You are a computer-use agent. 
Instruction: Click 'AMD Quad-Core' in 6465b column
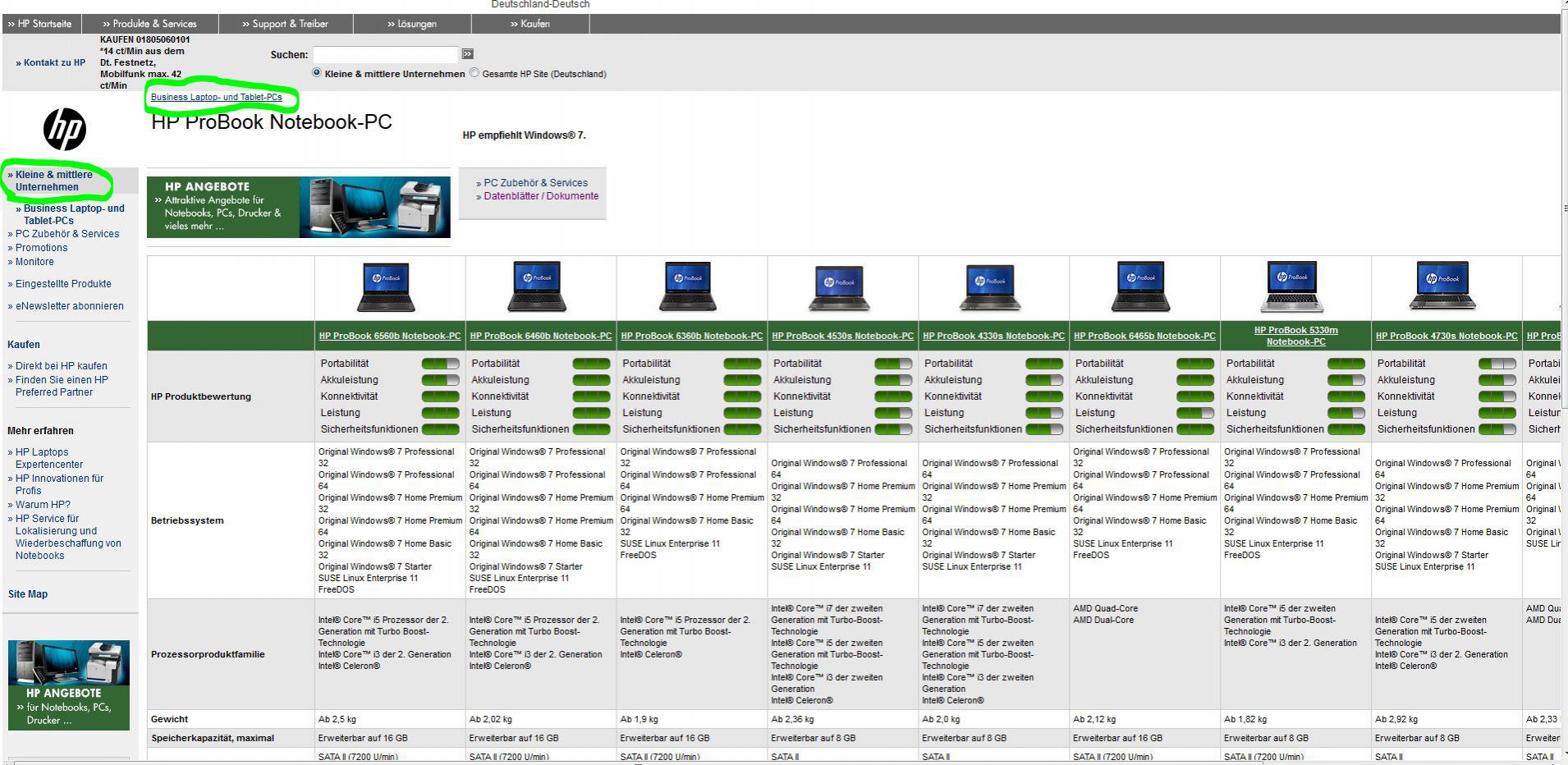(x=1105, y=609)
